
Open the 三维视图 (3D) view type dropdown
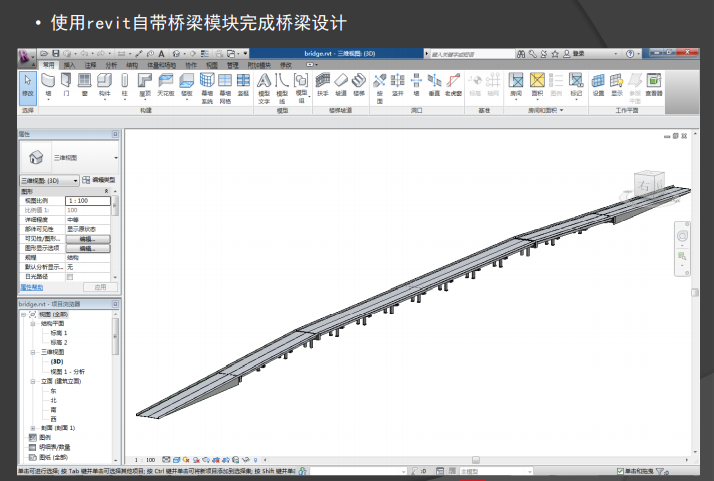point(49,180)
